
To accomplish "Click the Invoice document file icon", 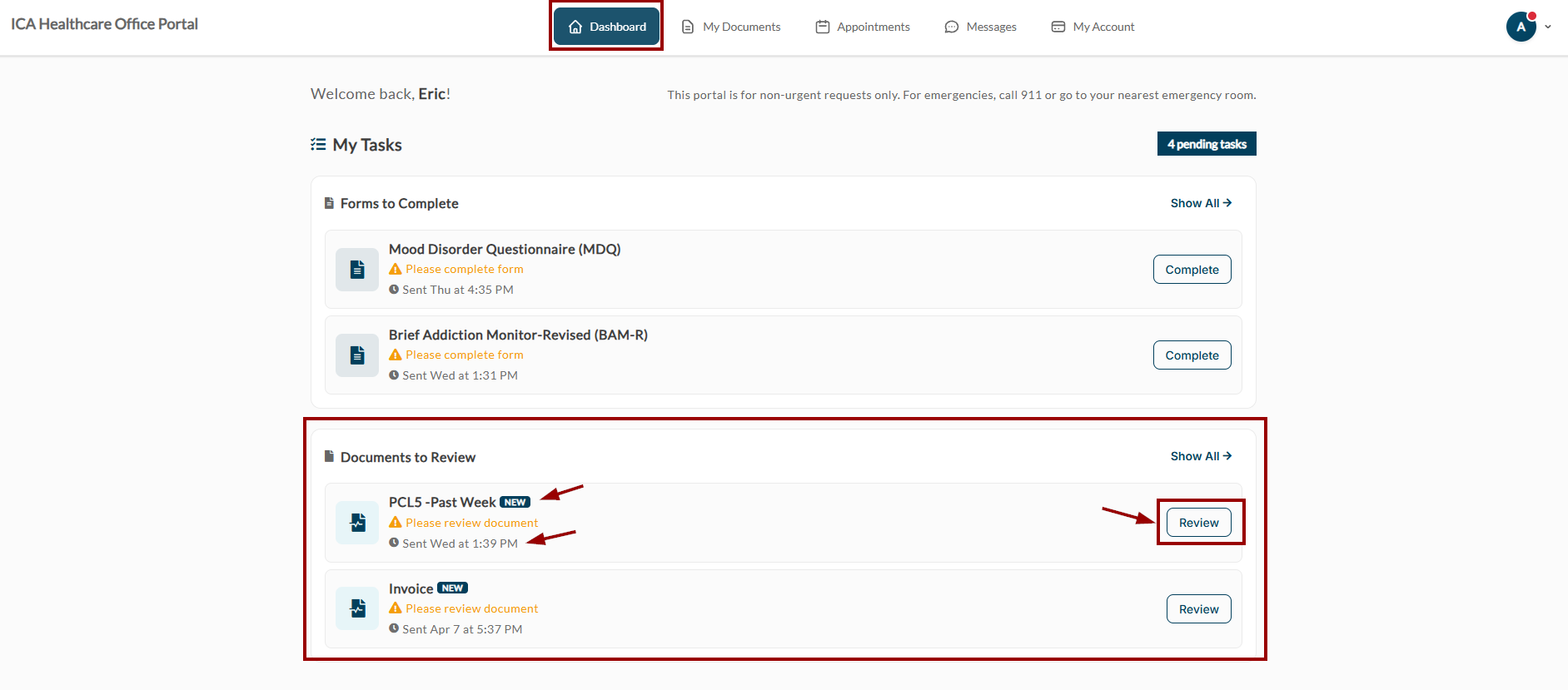I will 357,608.
